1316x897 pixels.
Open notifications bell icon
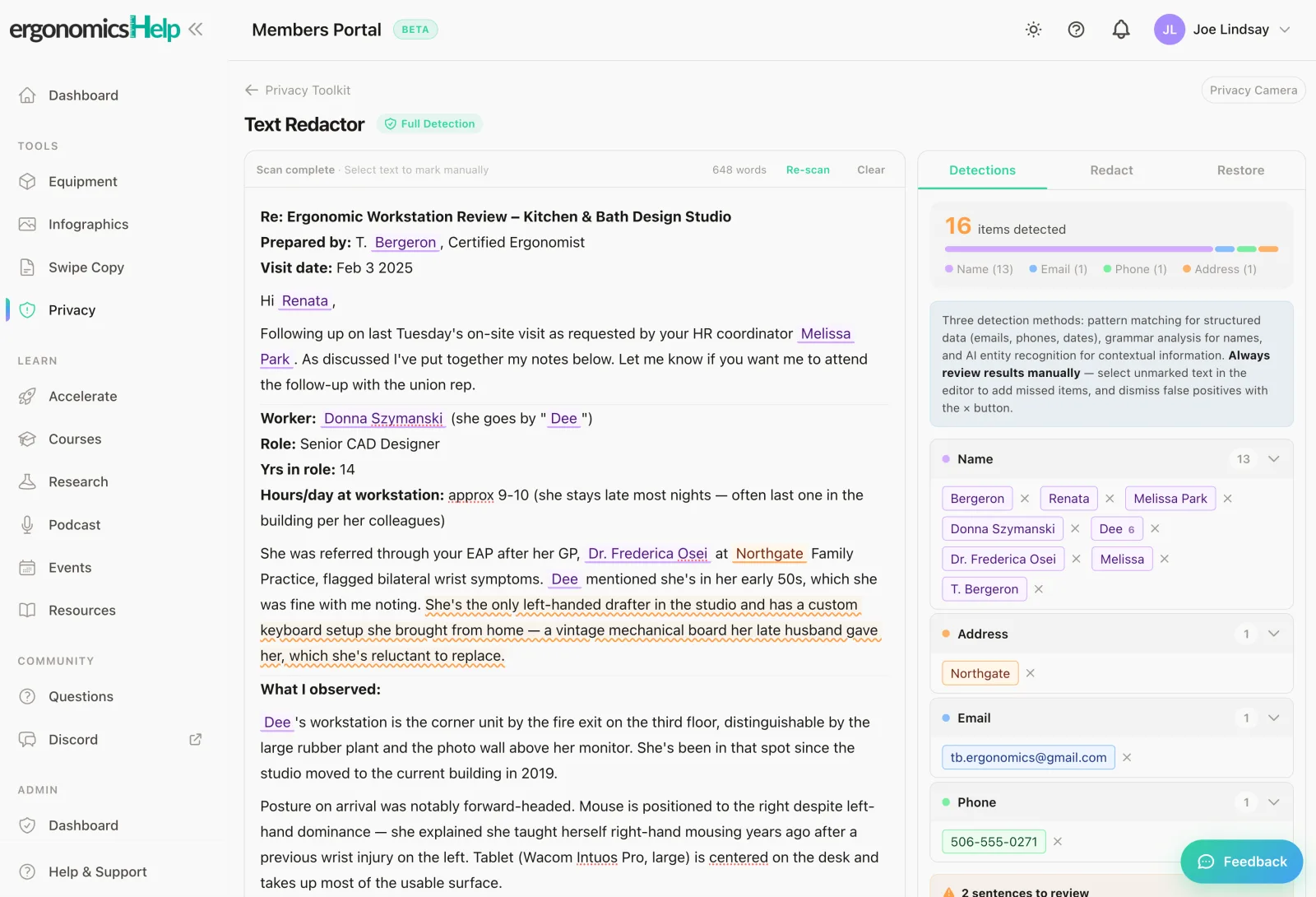click(1120, 30)
